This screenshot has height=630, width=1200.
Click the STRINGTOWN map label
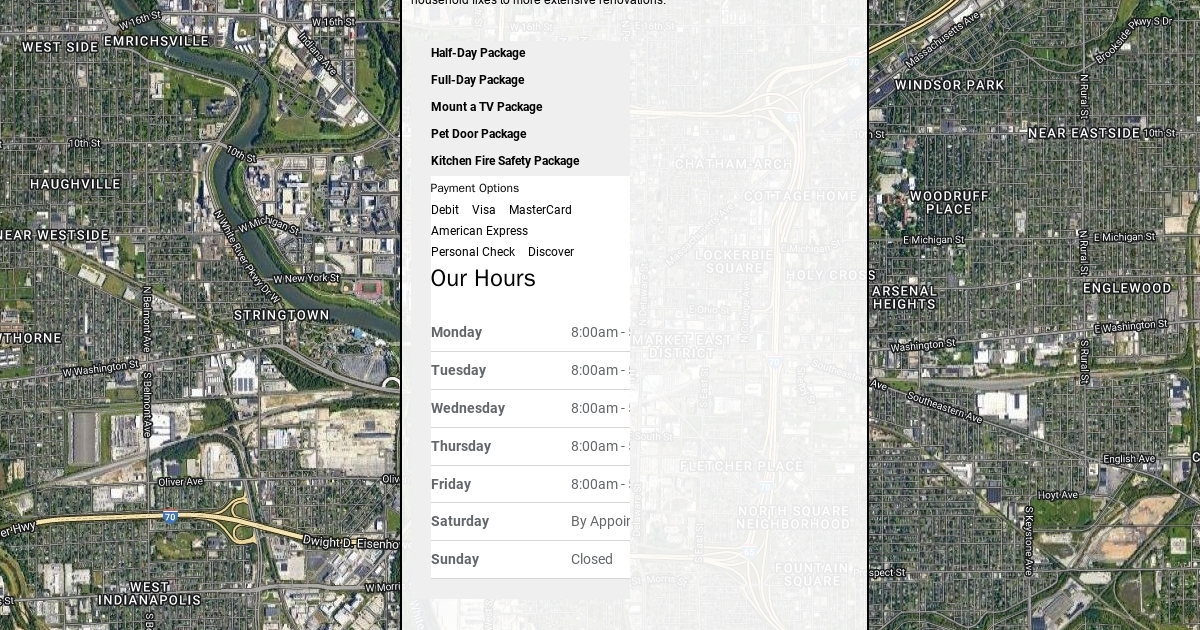(281, 315)
